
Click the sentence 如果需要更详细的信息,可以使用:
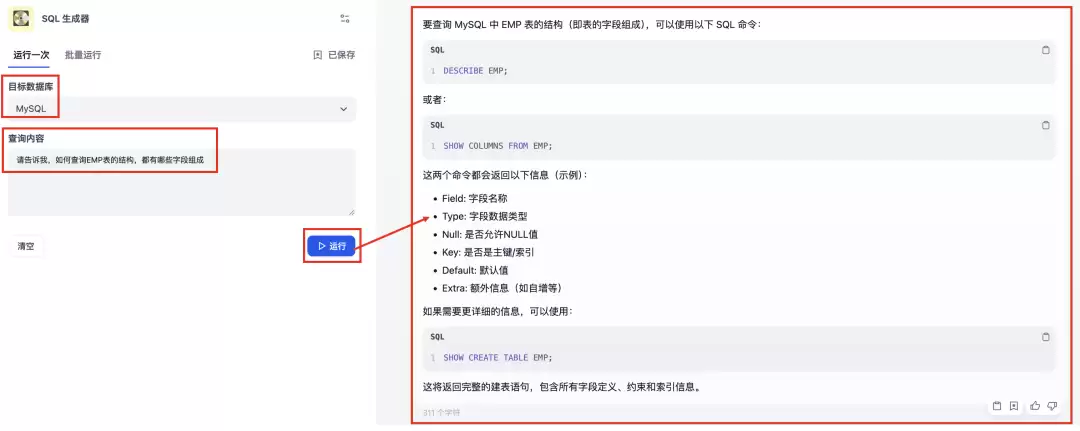click(x=497, y=311)
